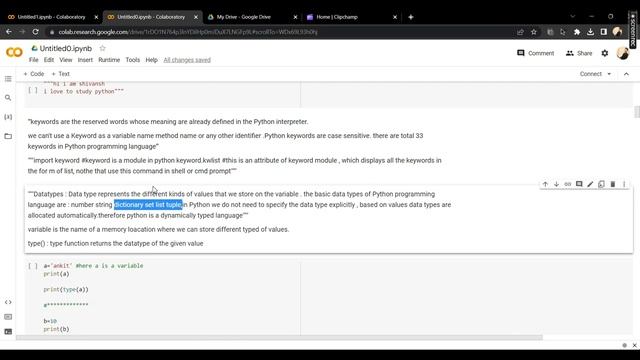Click the line 'type() : type function returns'
This screenshot has width=640, height=360.
(116, 244)
